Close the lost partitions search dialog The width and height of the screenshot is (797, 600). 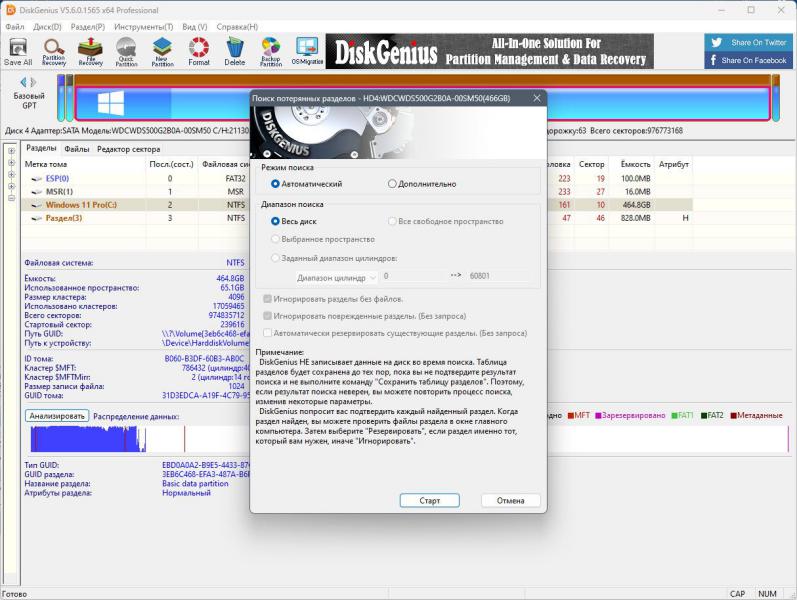coord(537,98)
